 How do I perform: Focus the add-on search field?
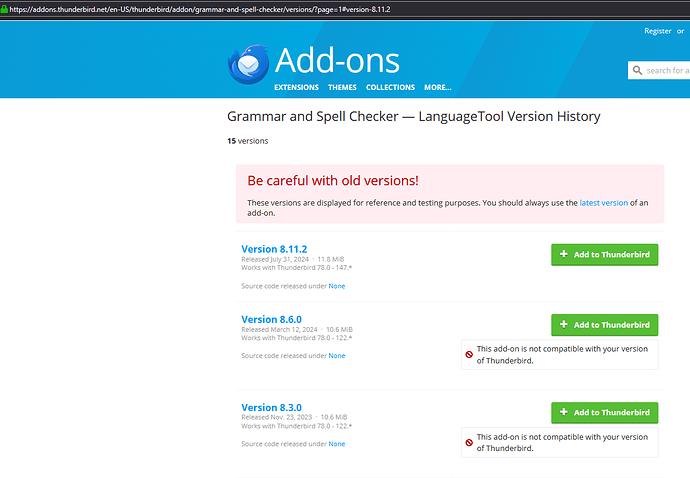(x=667, y=70)
